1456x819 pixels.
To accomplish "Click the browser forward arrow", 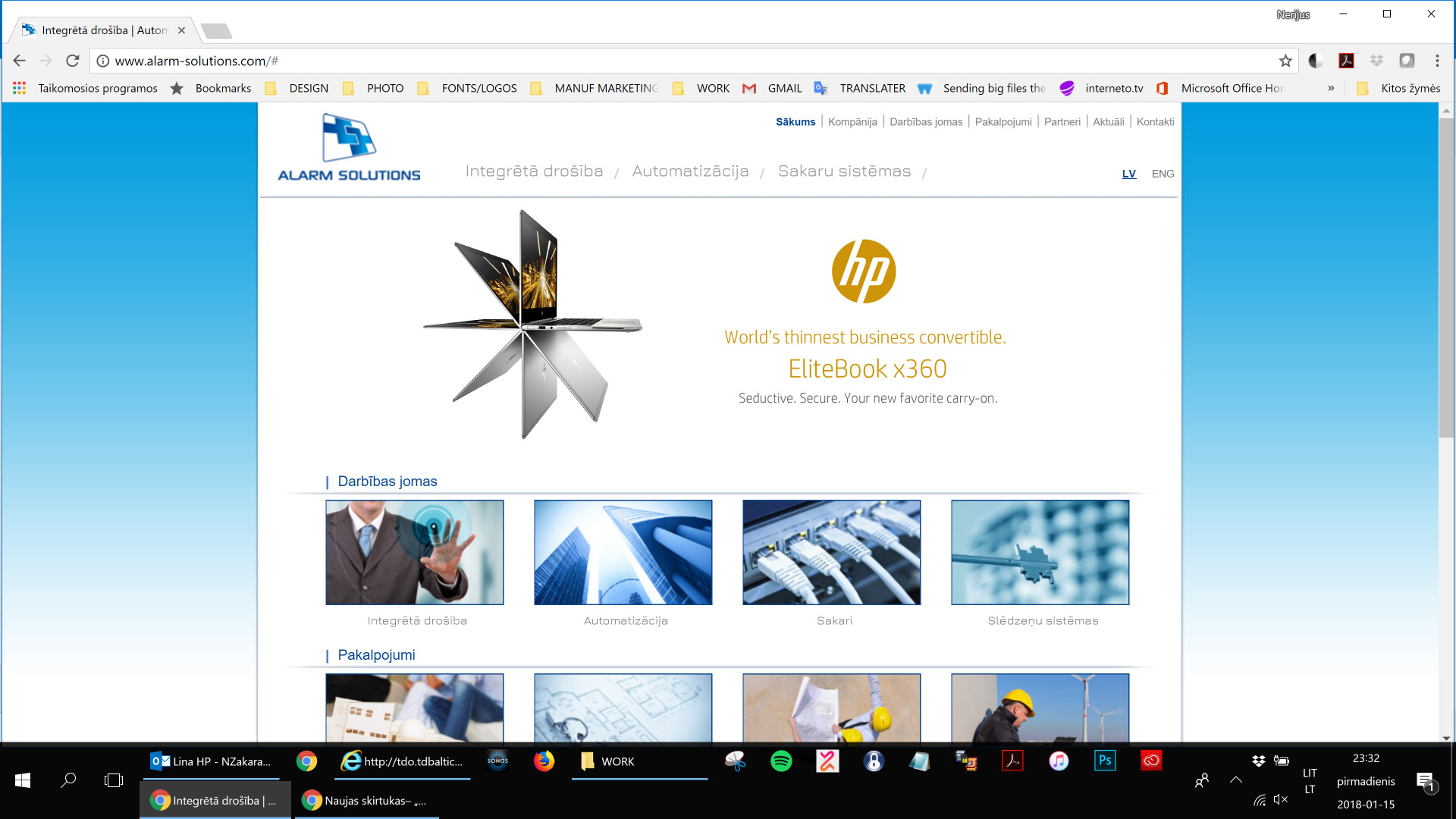I will point(46,61).
